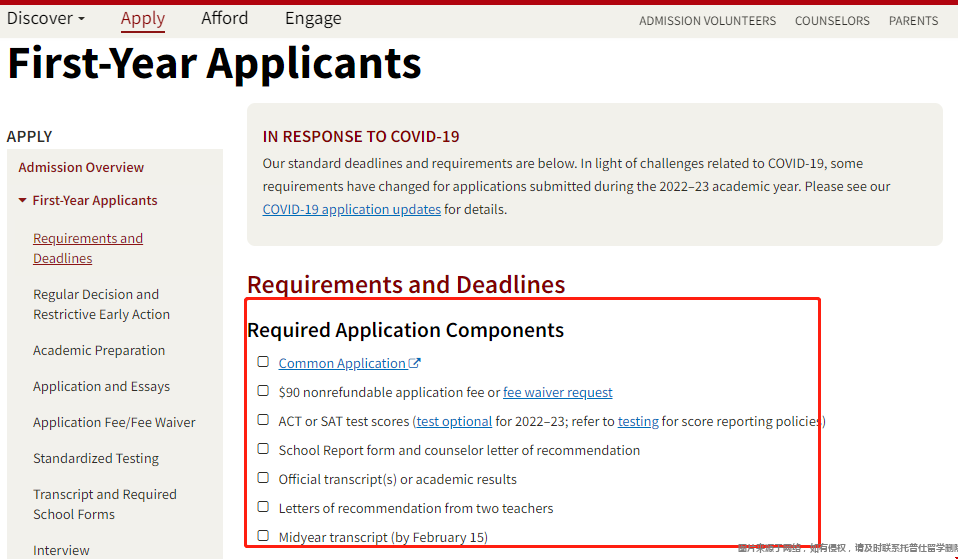
Task: Toggle the School Report form checkbox
Action: point(263,449)
